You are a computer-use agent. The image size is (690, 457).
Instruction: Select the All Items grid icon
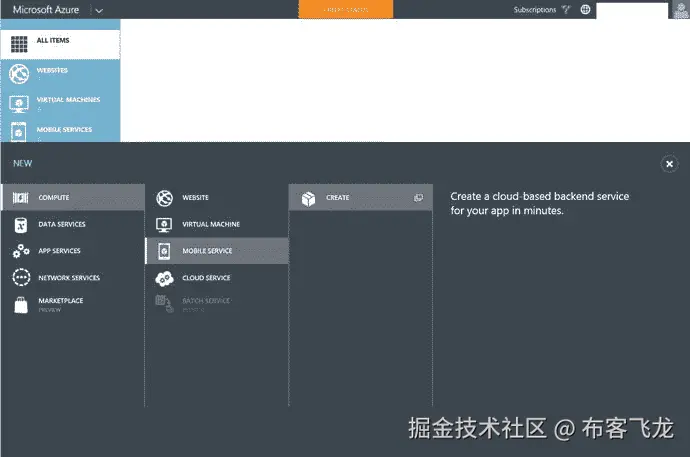[19, 44]
